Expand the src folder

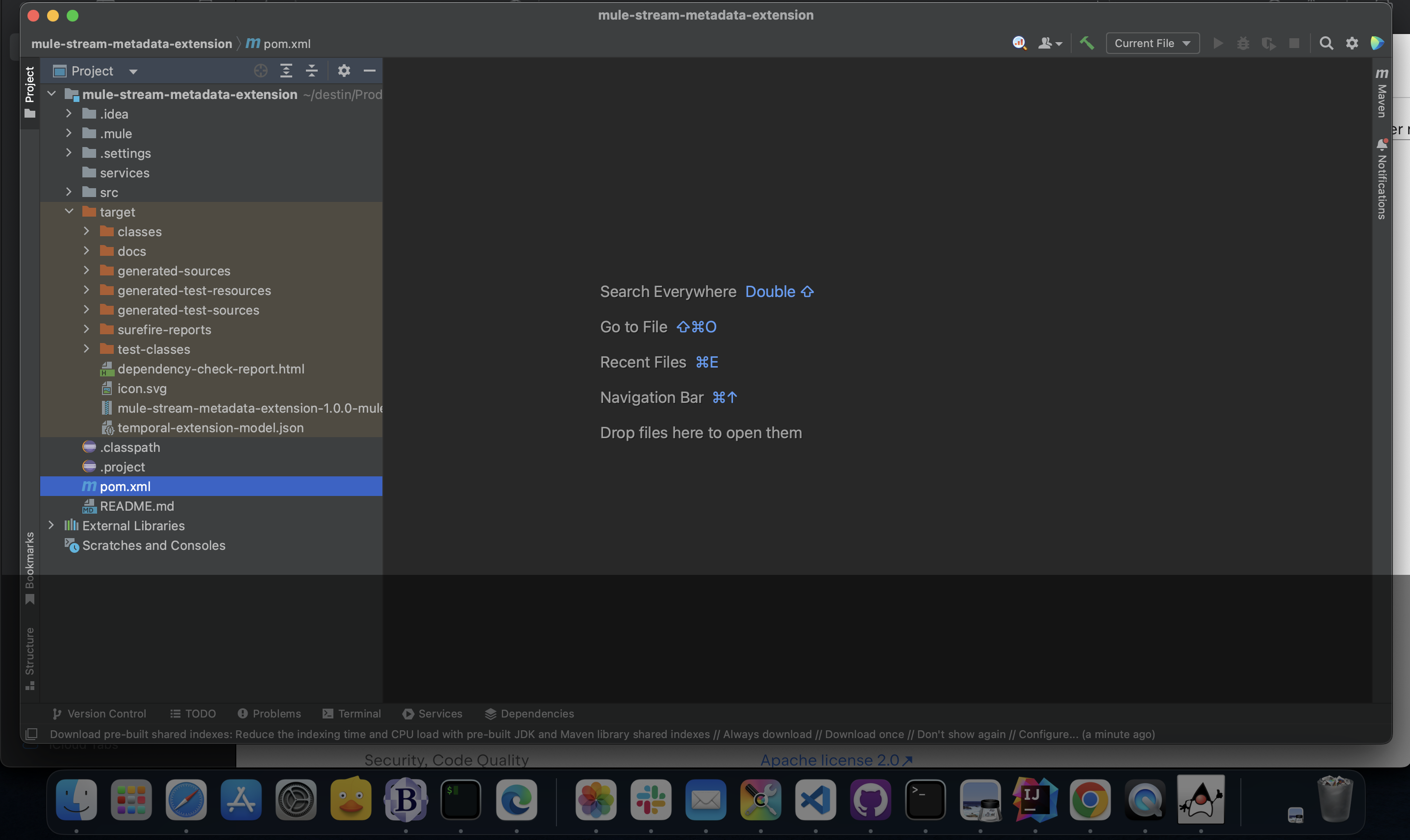(69, 193)
